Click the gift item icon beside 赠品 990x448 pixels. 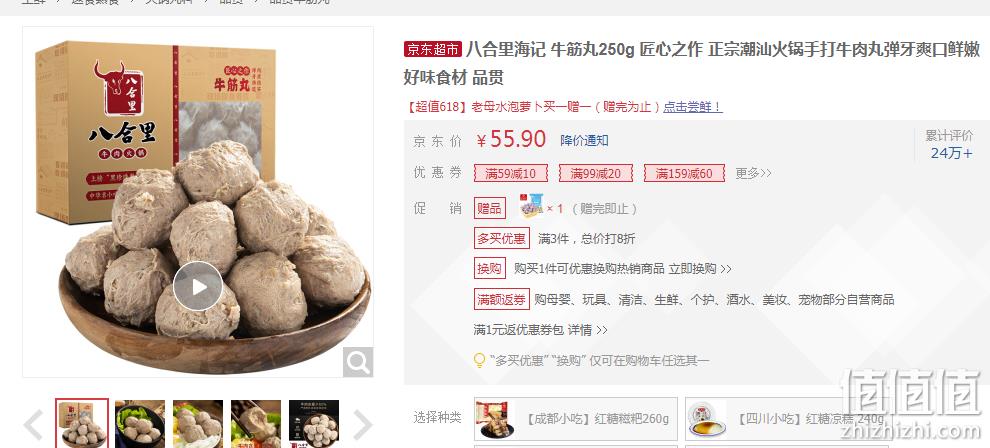(531, 205)
